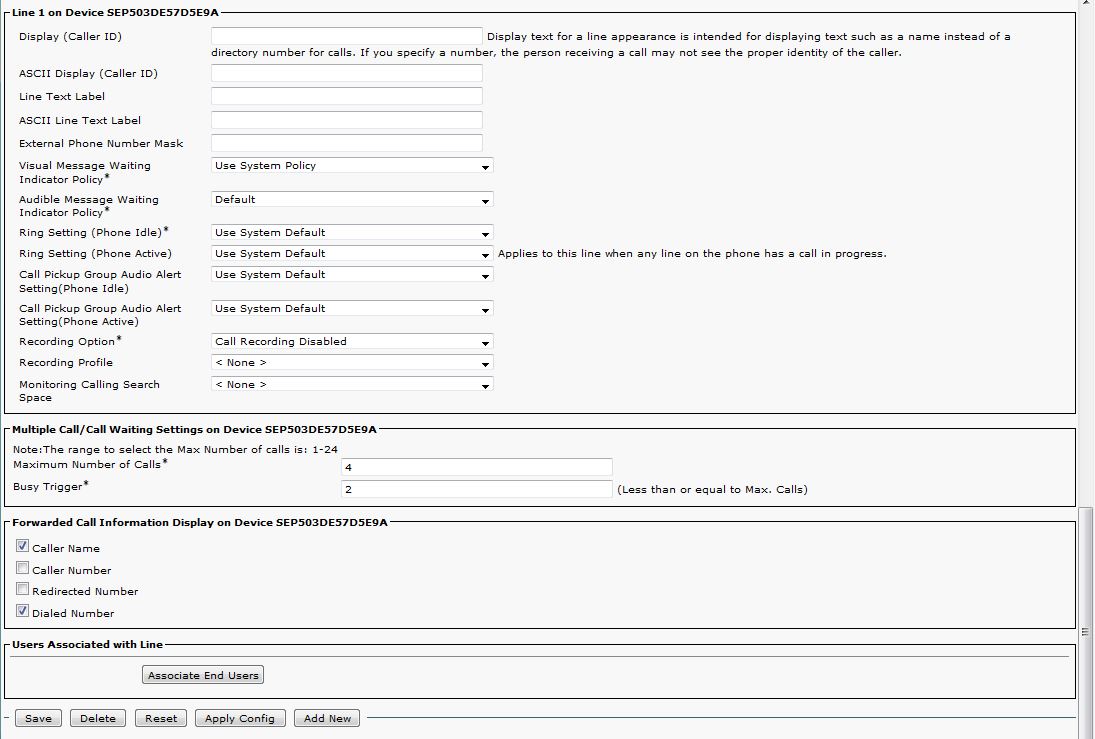Click the Display (Caller ID) text field

tap(346, 37)
